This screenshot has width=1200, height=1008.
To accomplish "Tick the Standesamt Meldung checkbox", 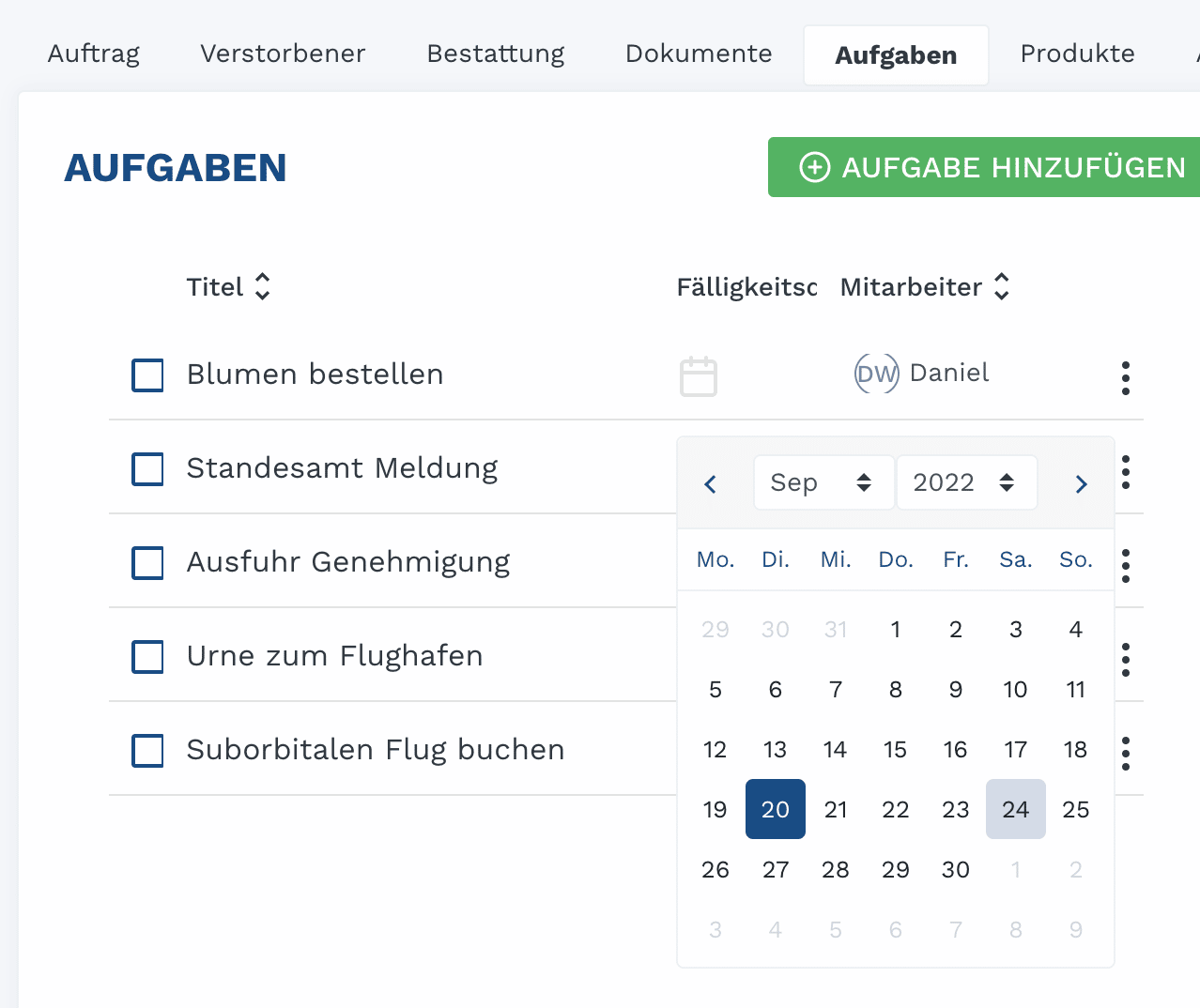I will tap(147, 468).
